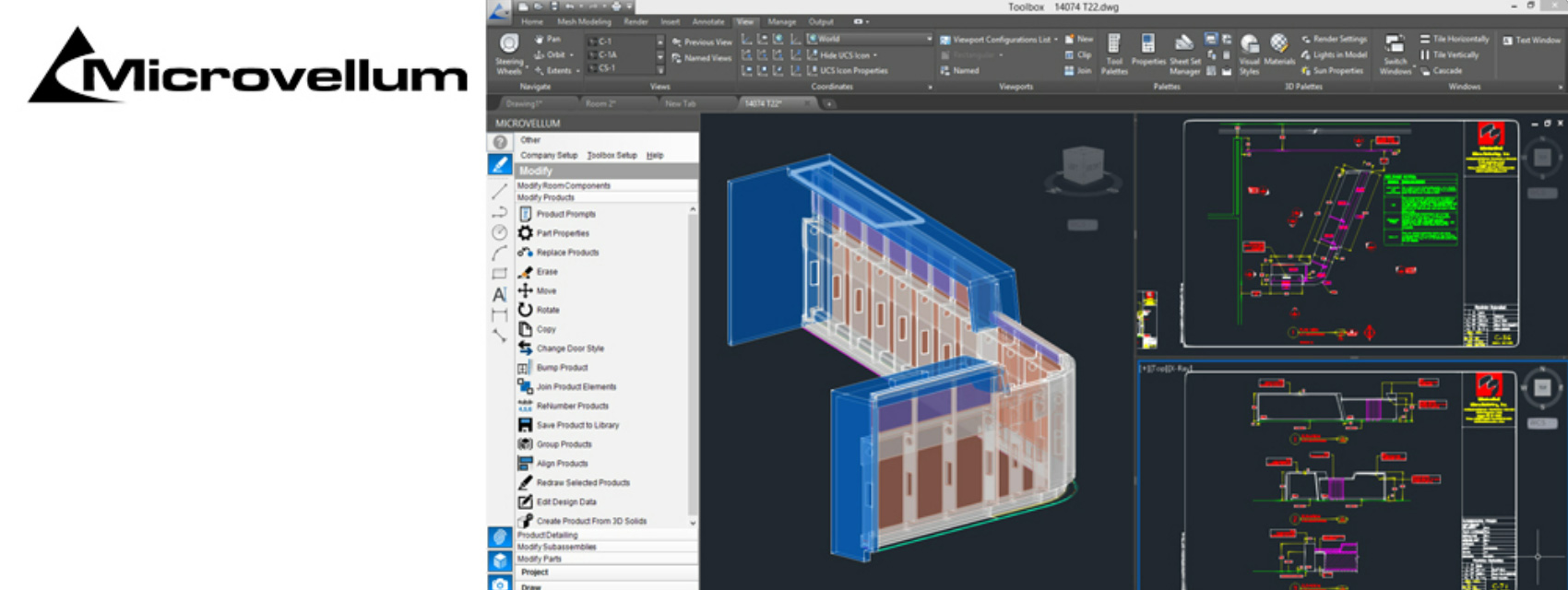
Task: Toggle Lights in Model palette
Action: coord(1338,55)
